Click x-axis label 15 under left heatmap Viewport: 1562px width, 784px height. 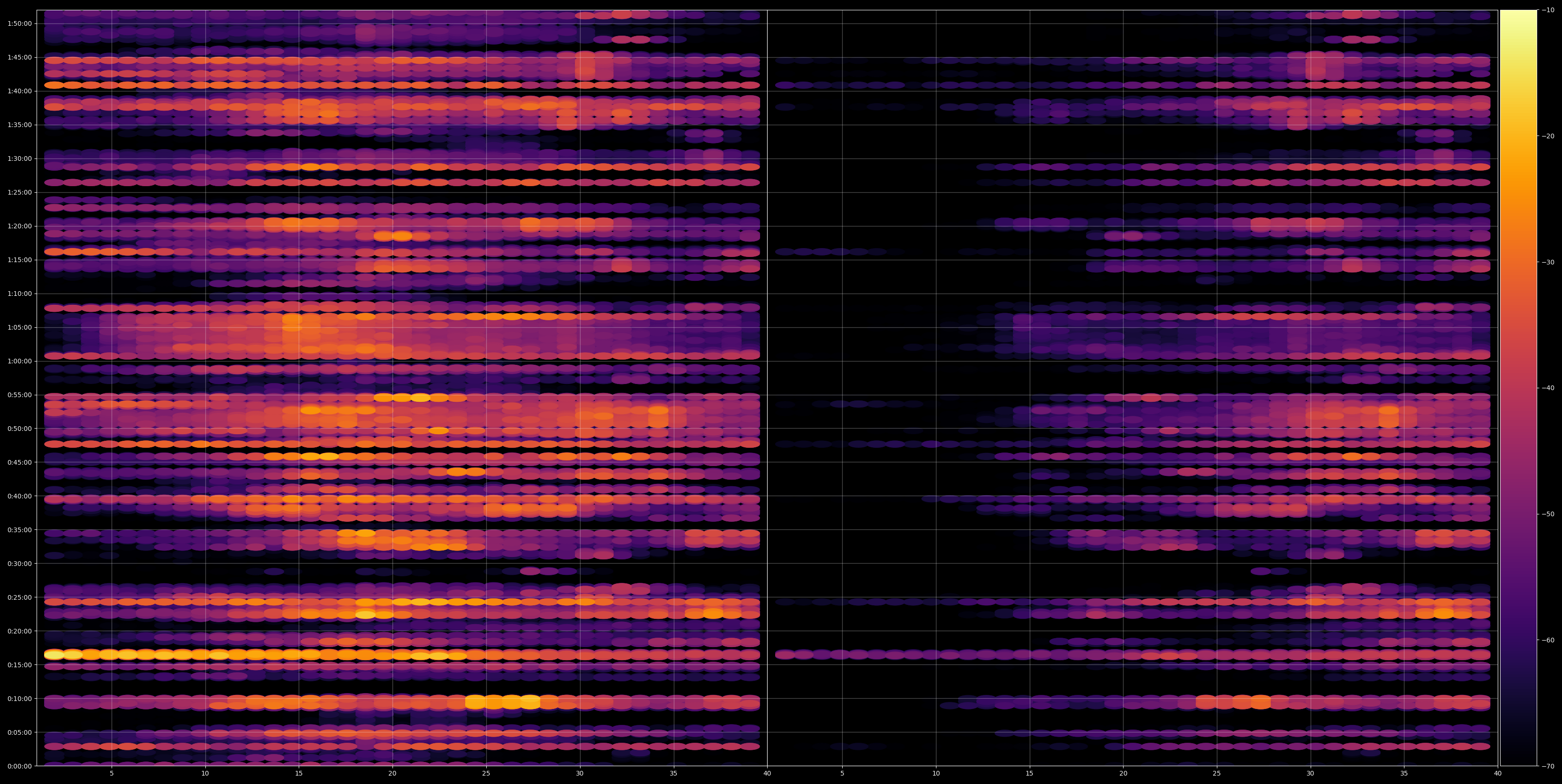299,773
